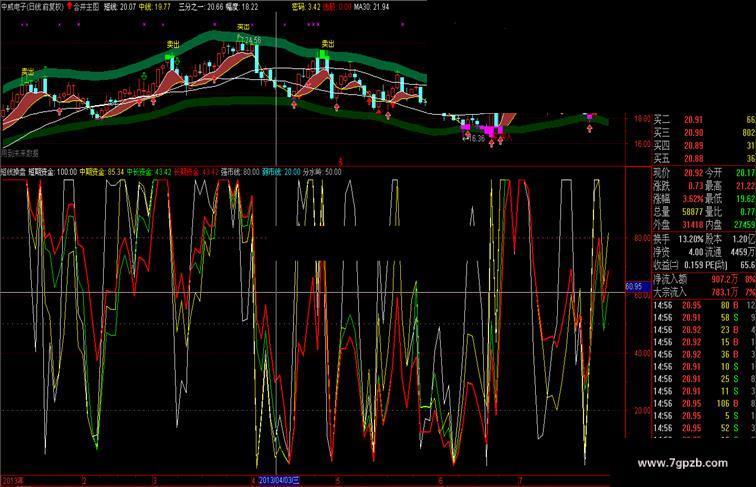756x487 pixels.
Task: Click the 短线 20.07 indicator value
Action: [120, 7]
